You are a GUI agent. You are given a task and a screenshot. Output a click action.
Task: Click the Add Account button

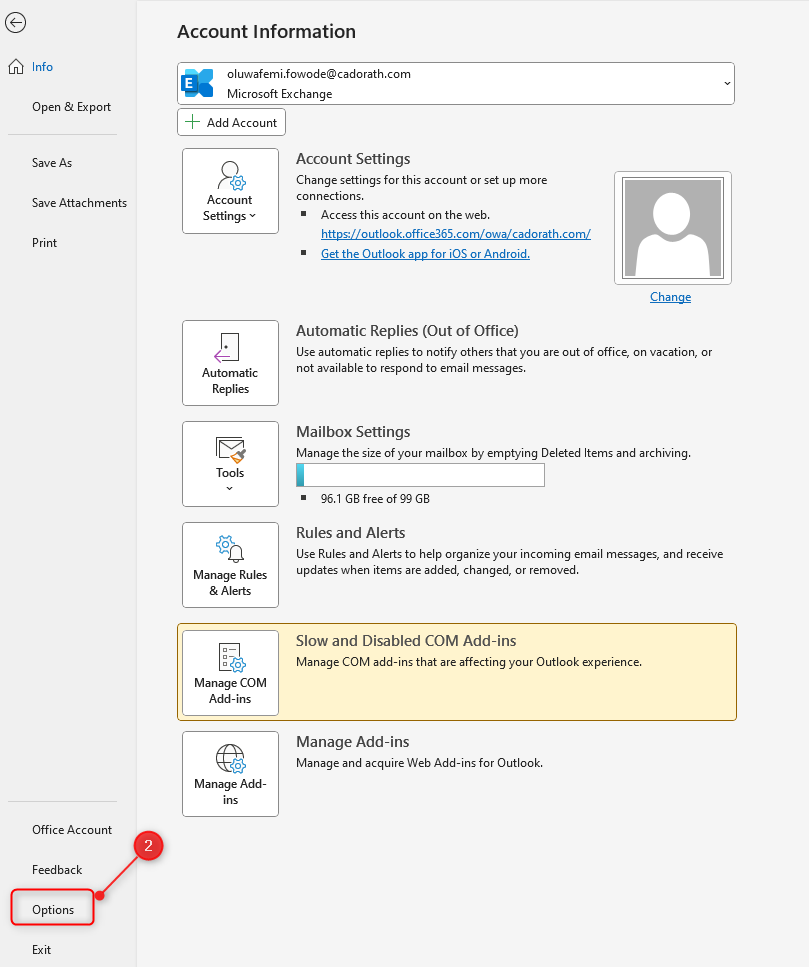pyautogui.click(x=231, y=122)
